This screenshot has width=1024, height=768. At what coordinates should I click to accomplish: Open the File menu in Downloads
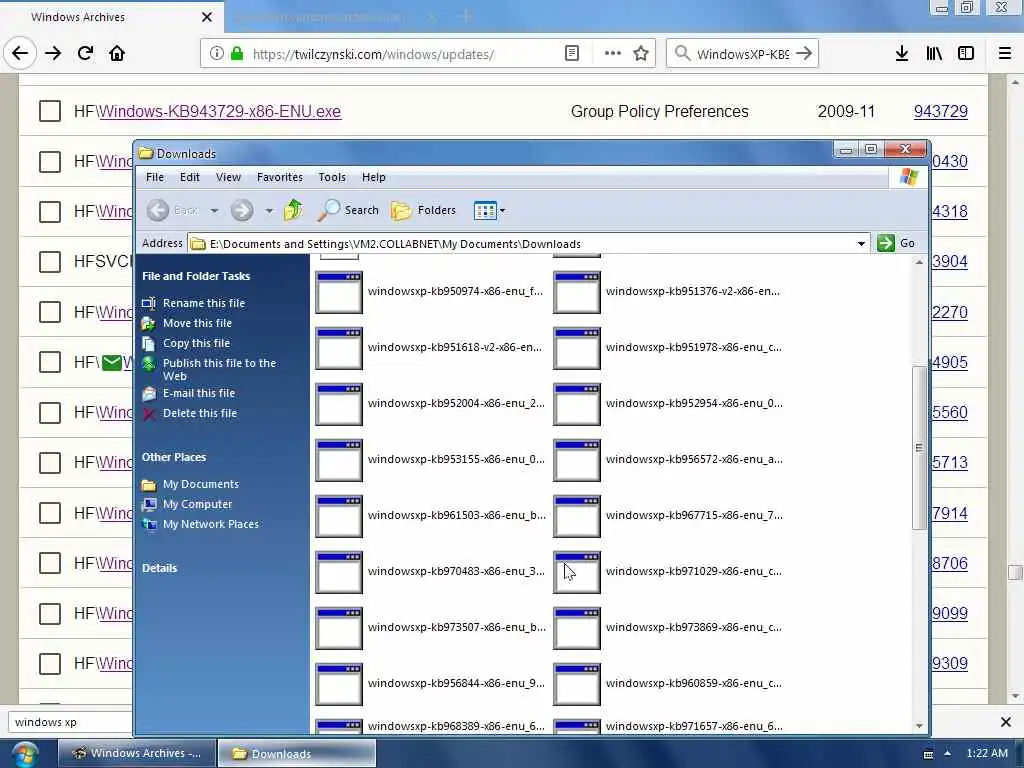(x=155, y=177)
